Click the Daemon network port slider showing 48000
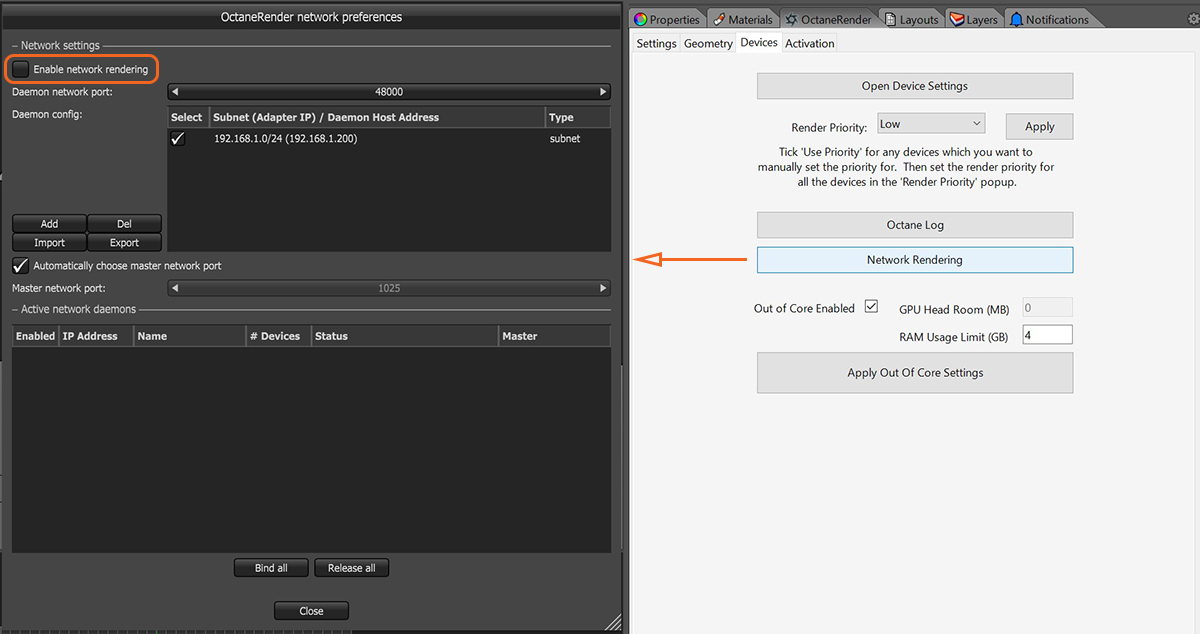 click(389, 92)
